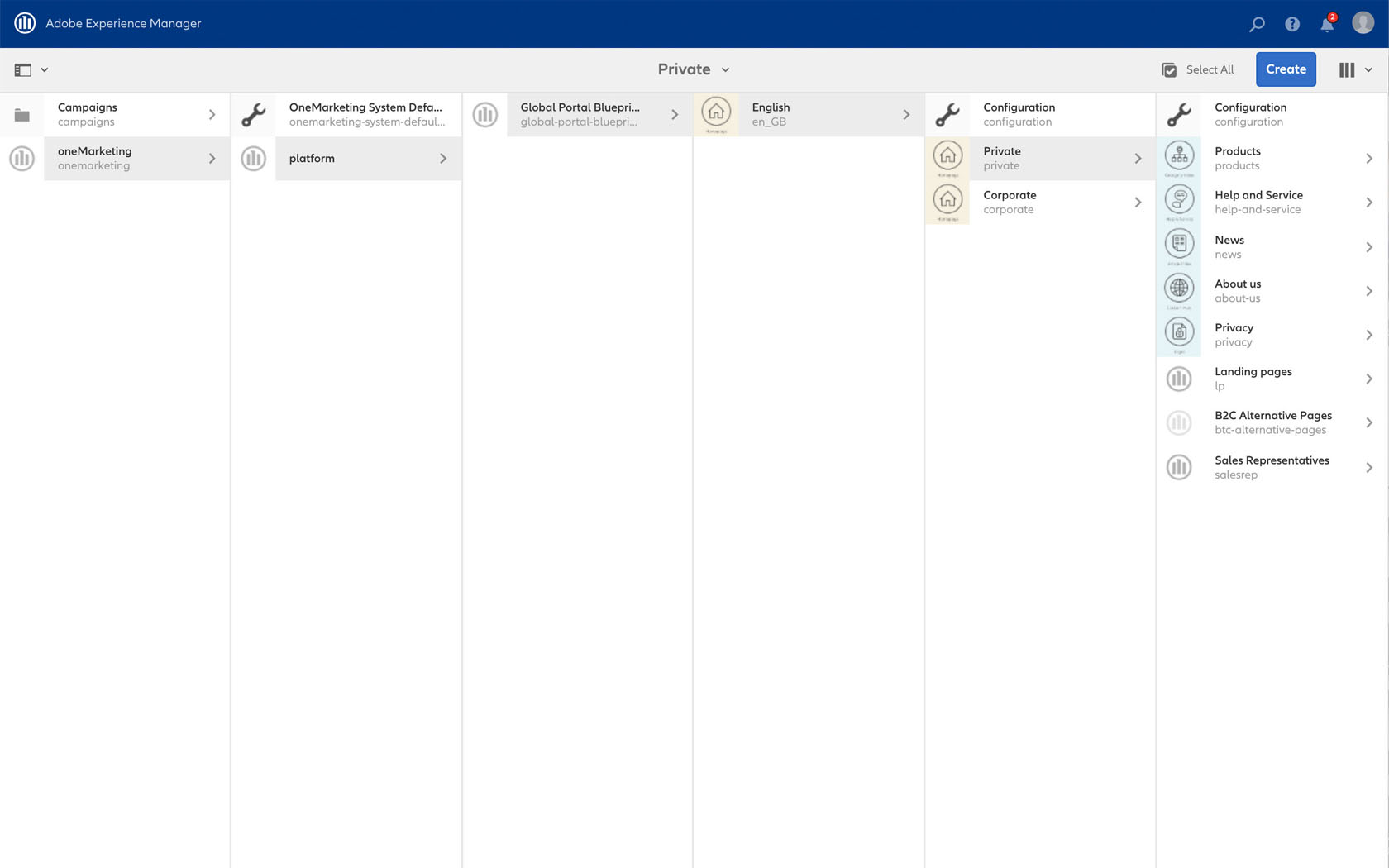Image resolution: width=1389 pixels, height=868 pixels.
Task: Click the Privacy thumbnail icon
Action: pos(1179,335)
